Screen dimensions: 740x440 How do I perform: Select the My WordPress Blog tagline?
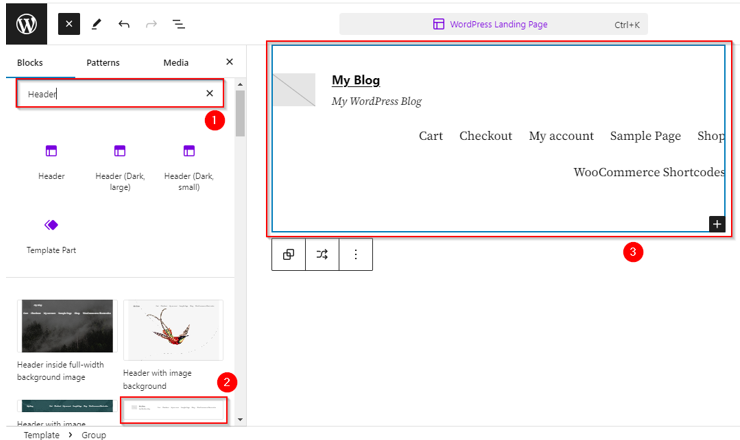pyautogui.click(x=377, y=102)
